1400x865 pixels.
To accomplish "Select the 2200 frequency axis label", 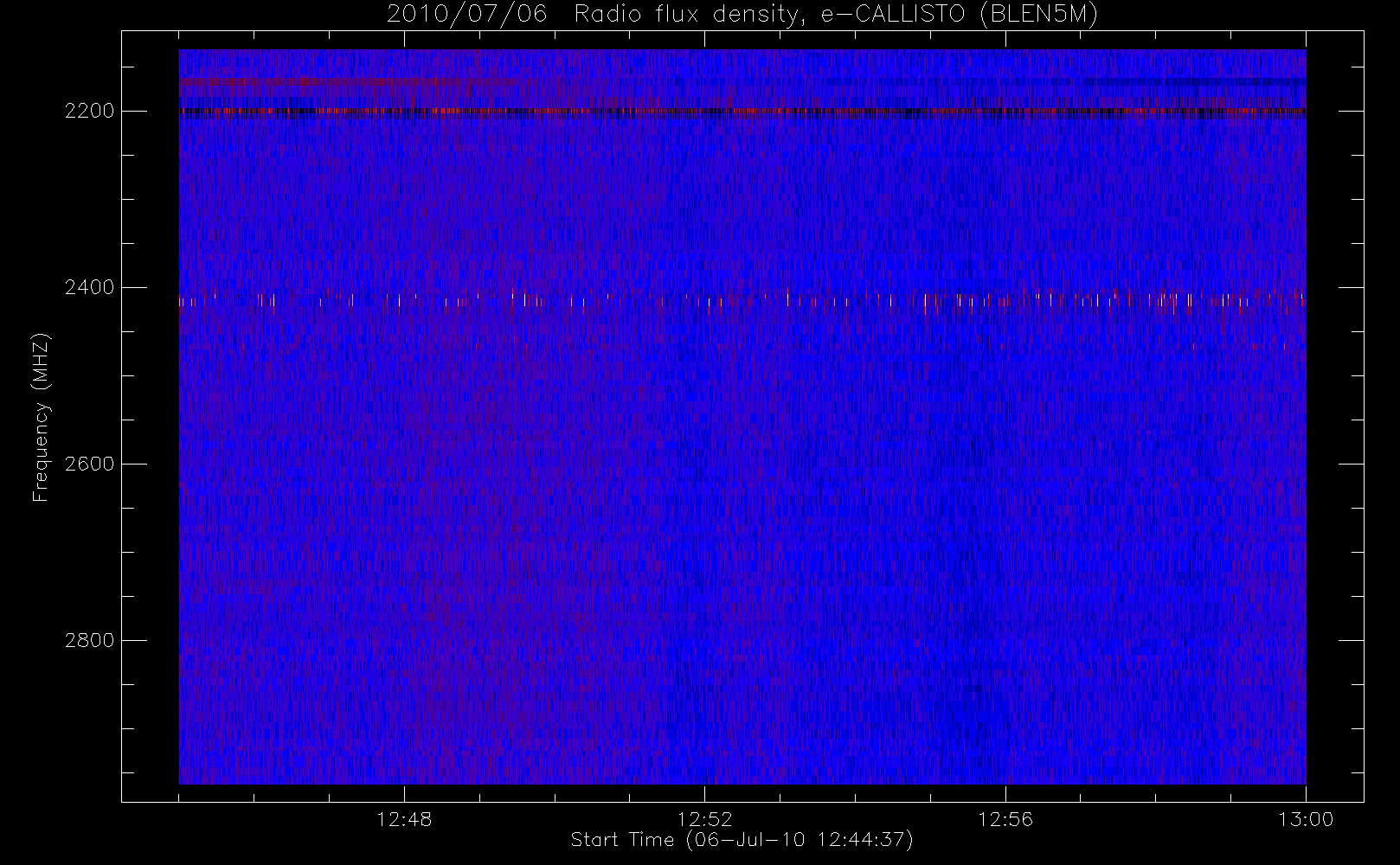I will [x=89, y=112].
